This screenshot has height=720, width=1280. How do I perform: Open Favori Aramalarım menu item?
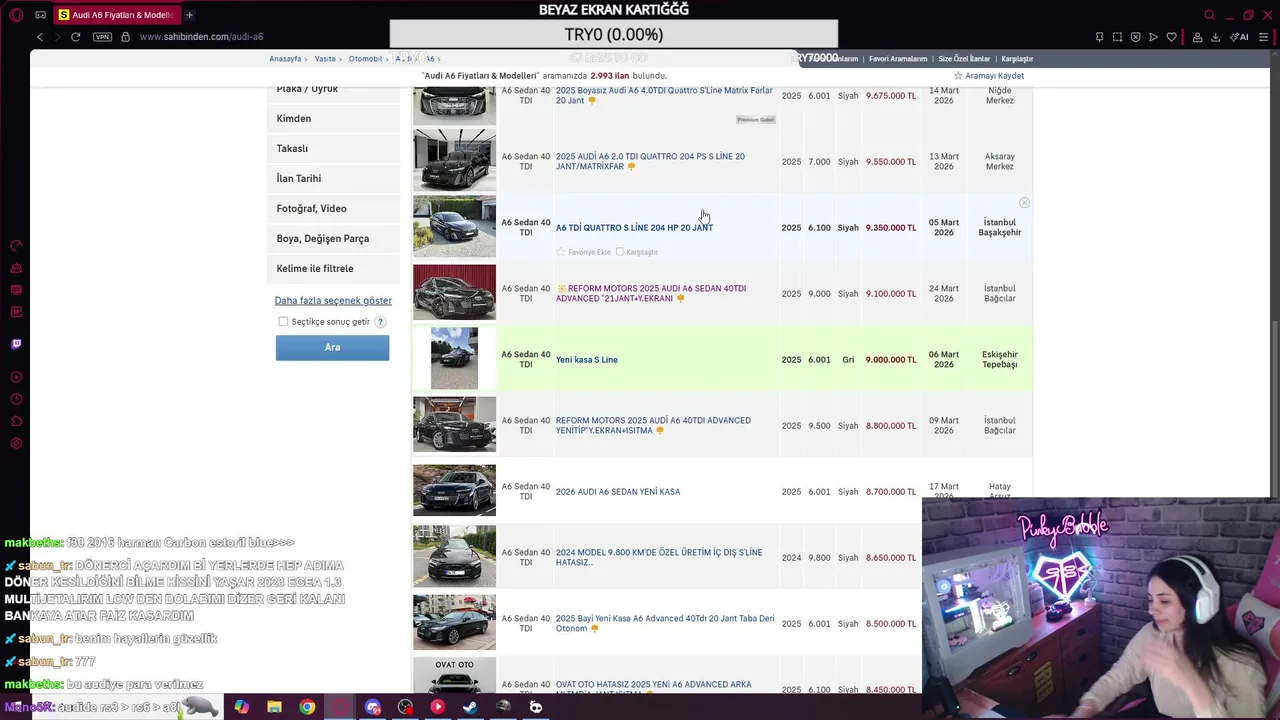[x=898, y=59]
